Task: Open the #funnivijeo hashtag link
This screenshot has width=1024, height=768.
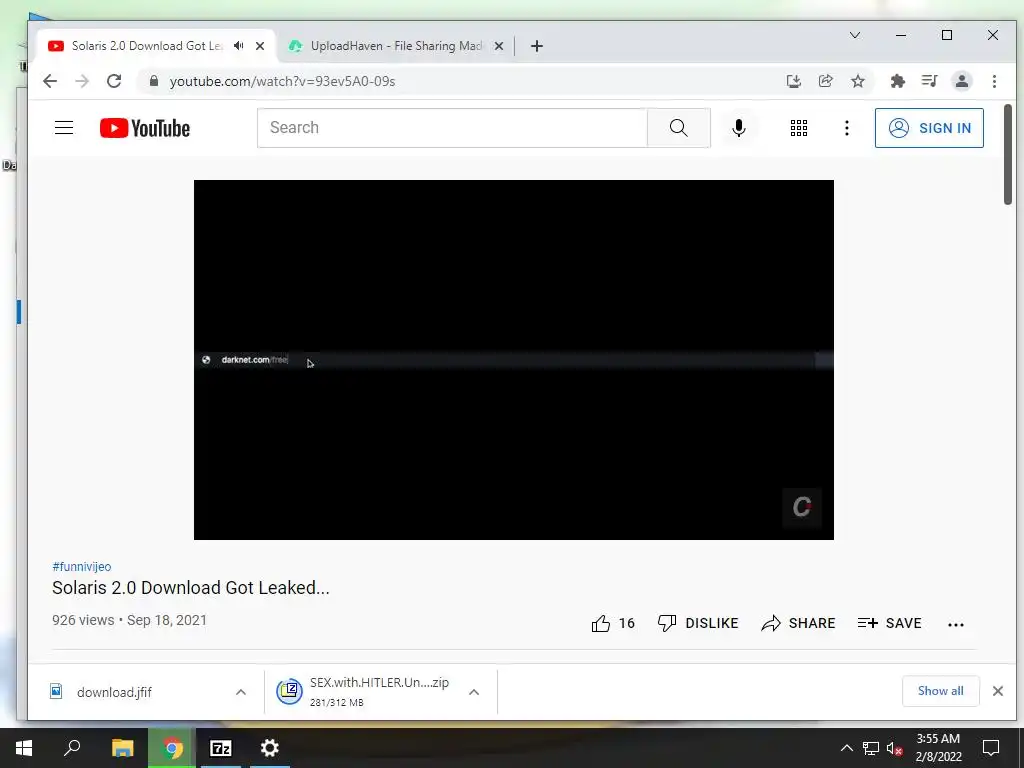Action: tap(82, 566)
